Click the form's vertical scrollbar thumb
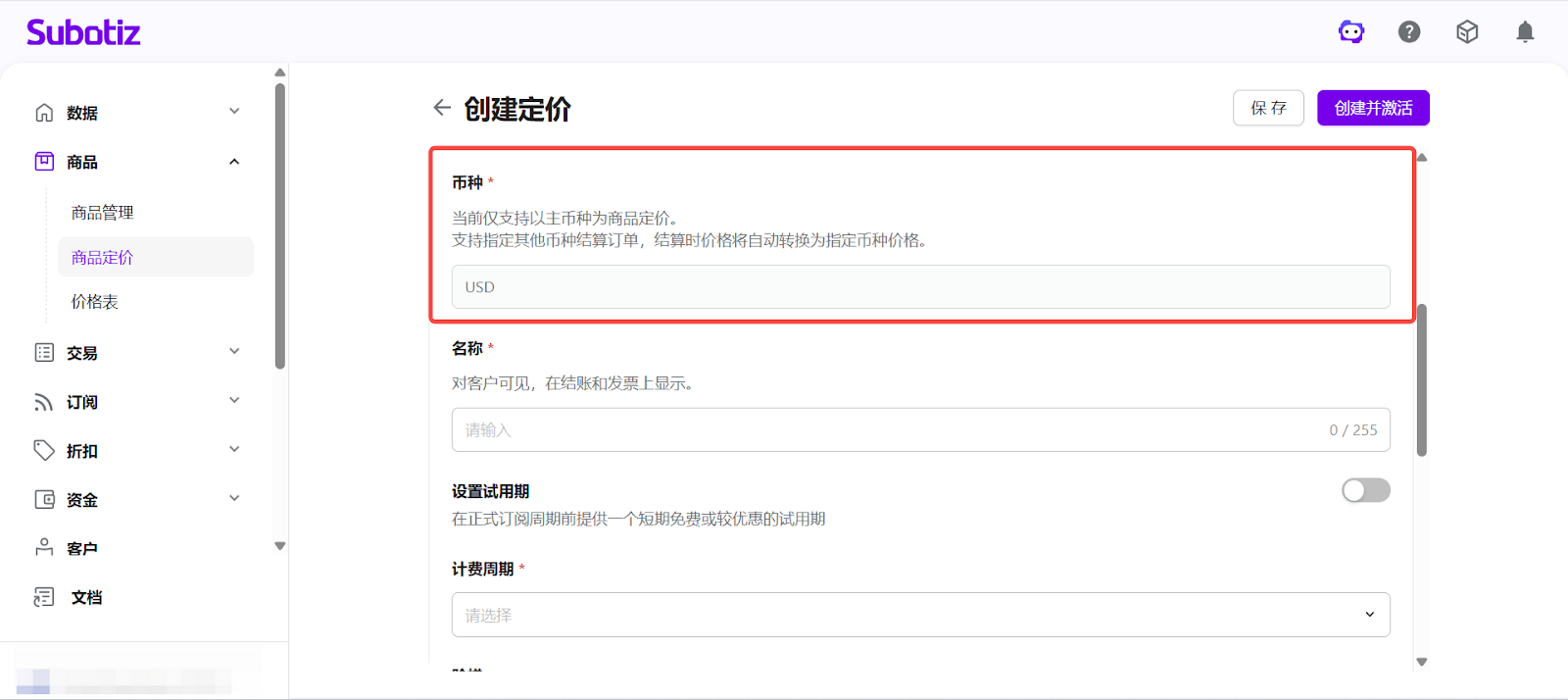Image resolution: width=1568 pixels, height=700 pixels. [1421, 380]
